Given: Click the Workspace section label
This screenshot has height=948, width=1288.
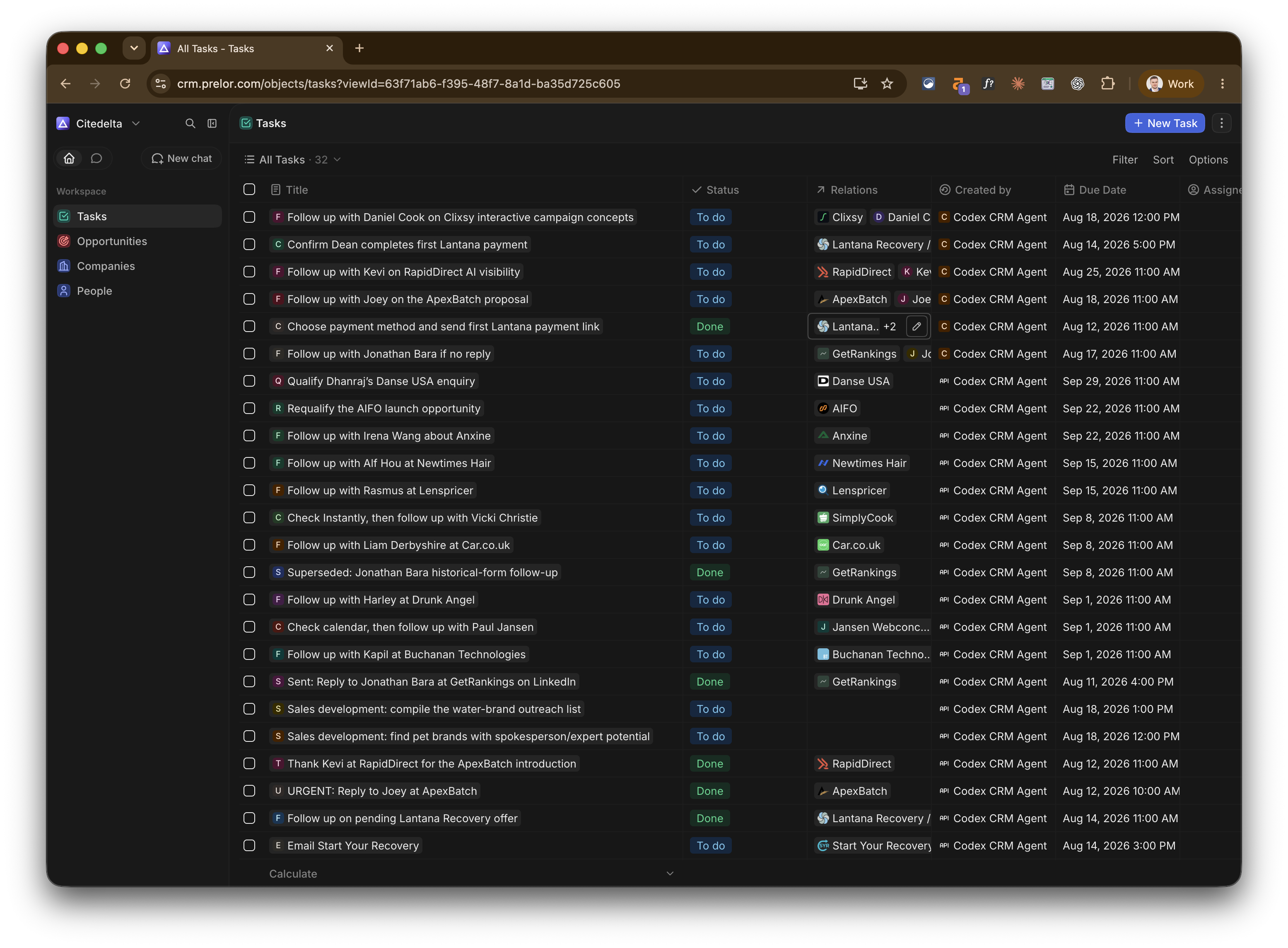Looking at the screenshot, I should point(81,191).
